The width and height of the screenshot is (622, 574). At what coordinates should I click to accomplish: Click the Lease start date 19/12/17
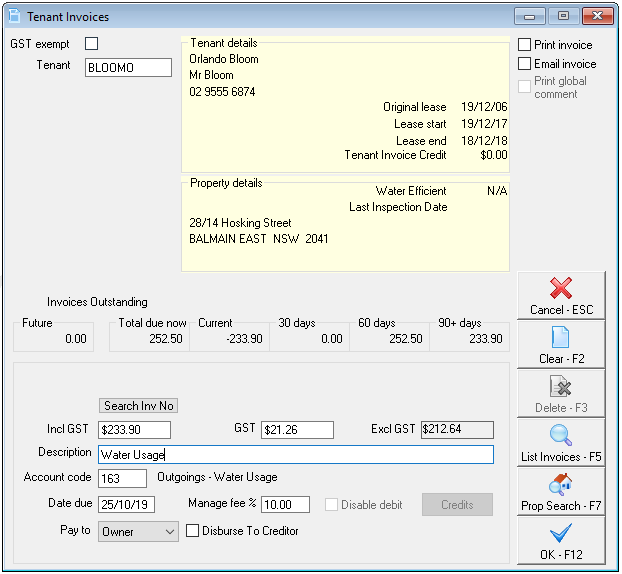[484, 124]
